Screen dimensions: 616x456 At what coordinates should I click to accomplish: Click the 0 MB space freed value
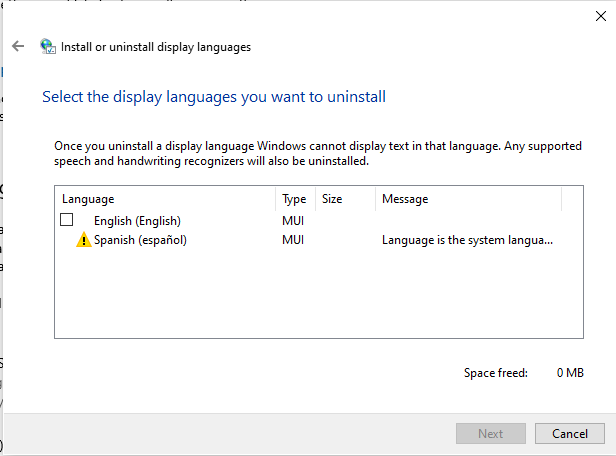pyautogui.click(x=570, y=372)
